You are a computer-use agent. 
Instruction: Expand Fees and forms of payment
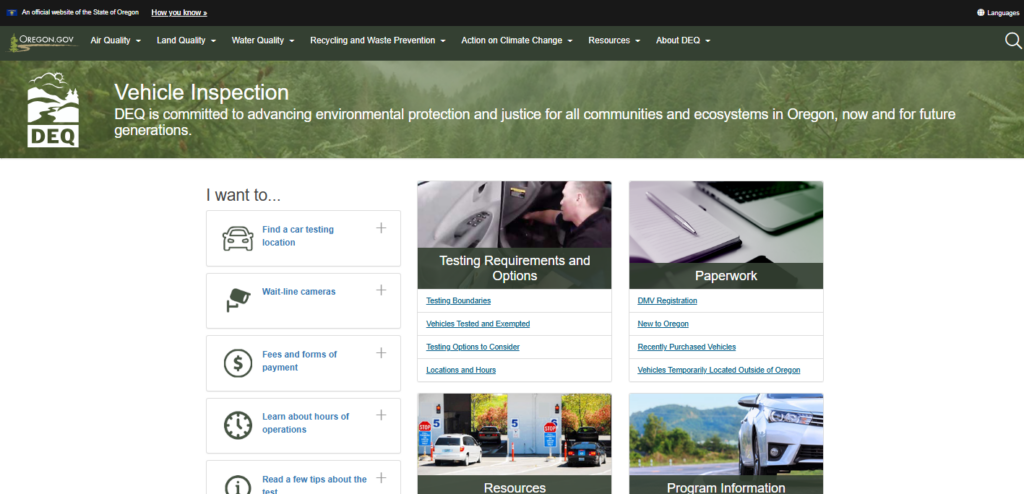(x=381, y=353)
